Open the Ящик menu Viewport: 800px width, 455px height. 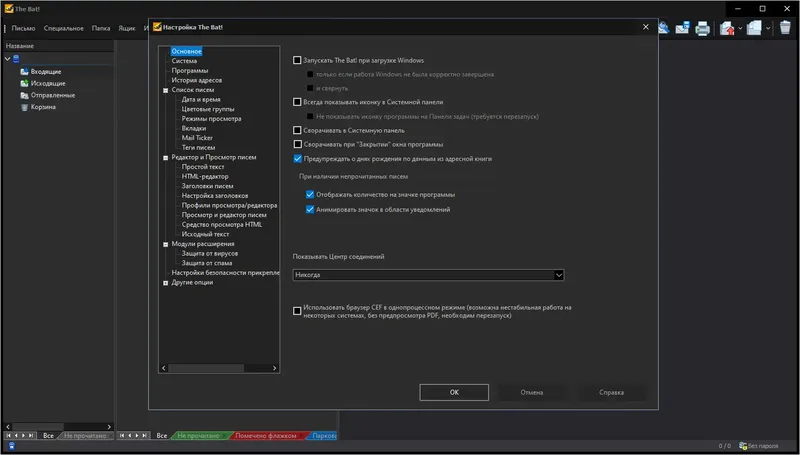[x=127, y=29]
